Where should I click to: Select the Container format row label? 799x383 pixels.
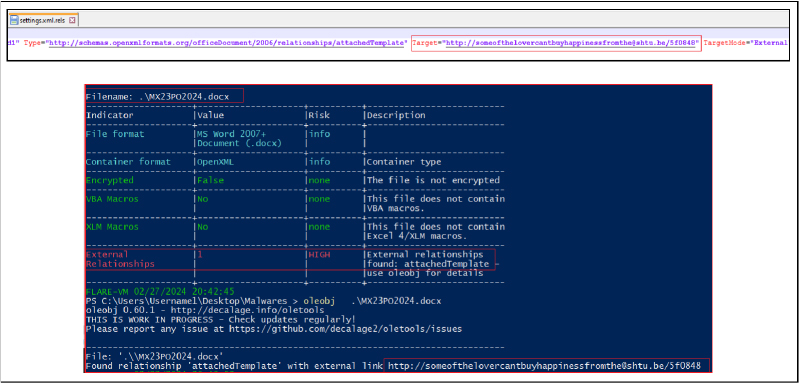pos(124,162)
